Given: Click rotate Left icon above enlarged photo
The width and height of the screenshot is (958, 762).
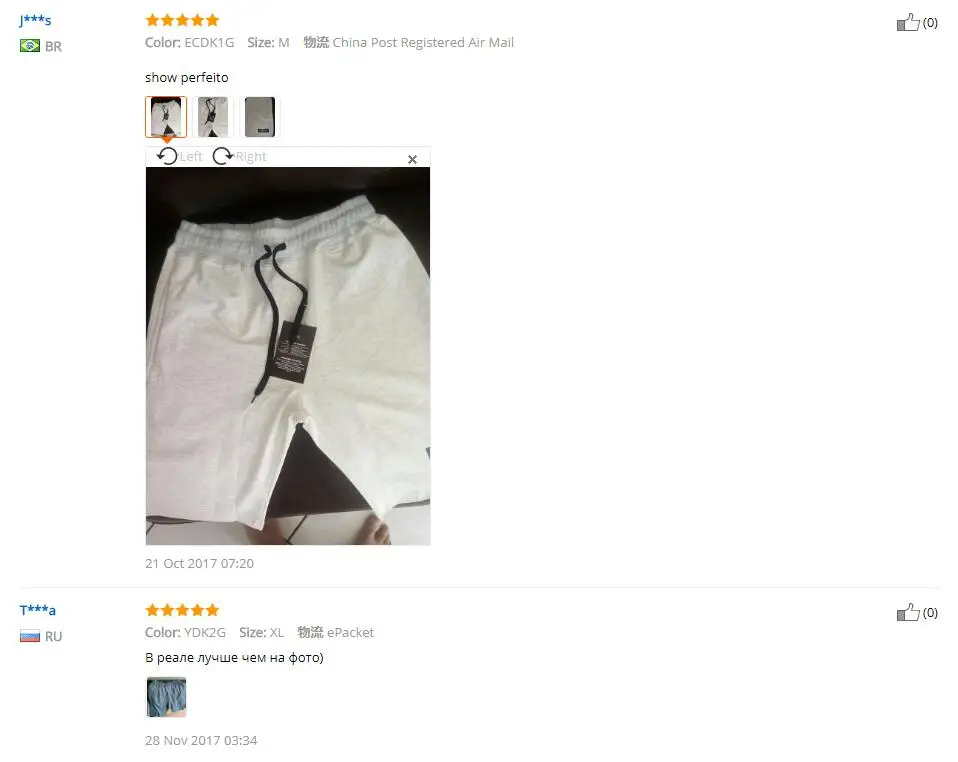Looking at the screenshot, I should pyautogui.click(x=167, y=156).
